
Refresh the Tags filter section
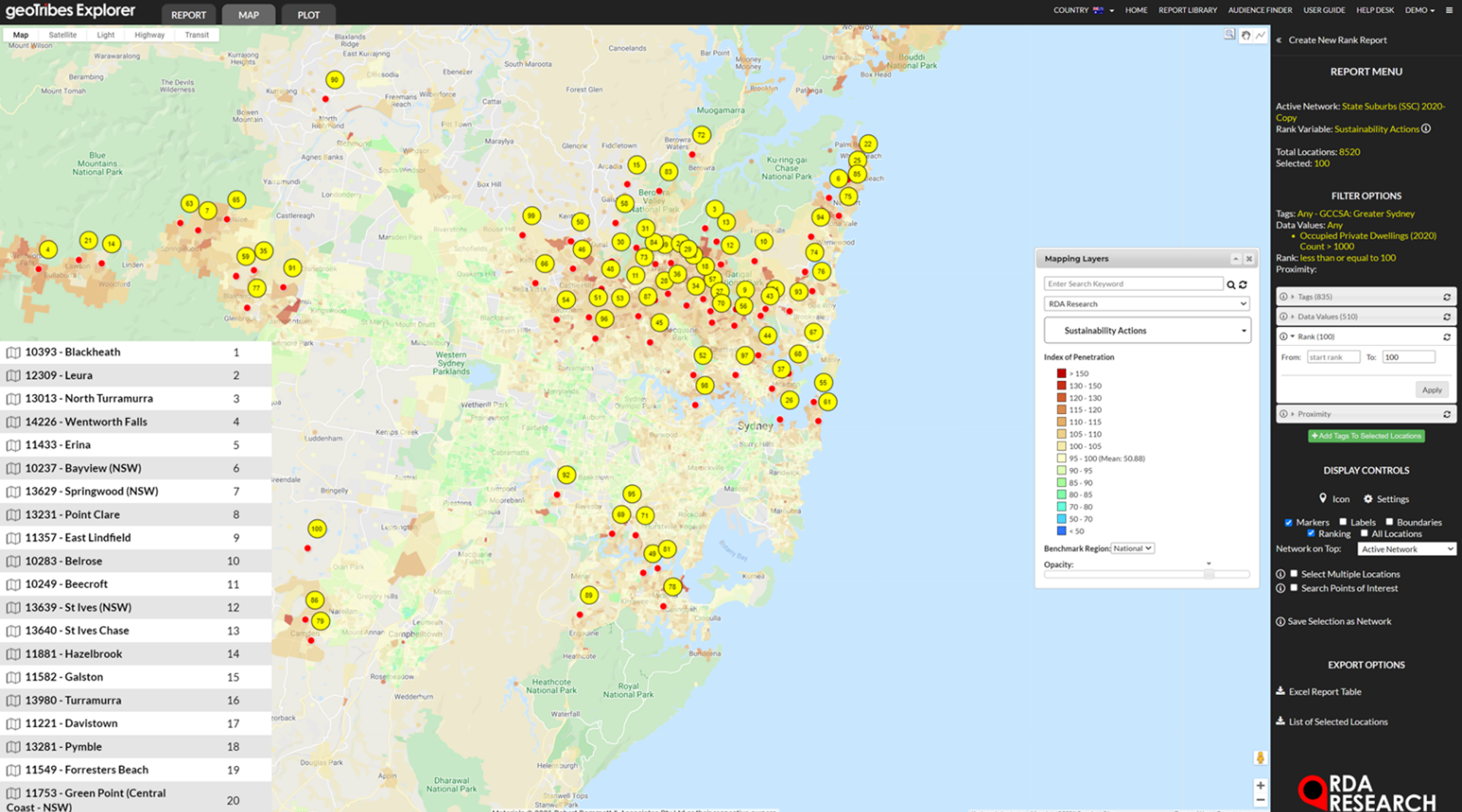click(x=1447, y=297)
